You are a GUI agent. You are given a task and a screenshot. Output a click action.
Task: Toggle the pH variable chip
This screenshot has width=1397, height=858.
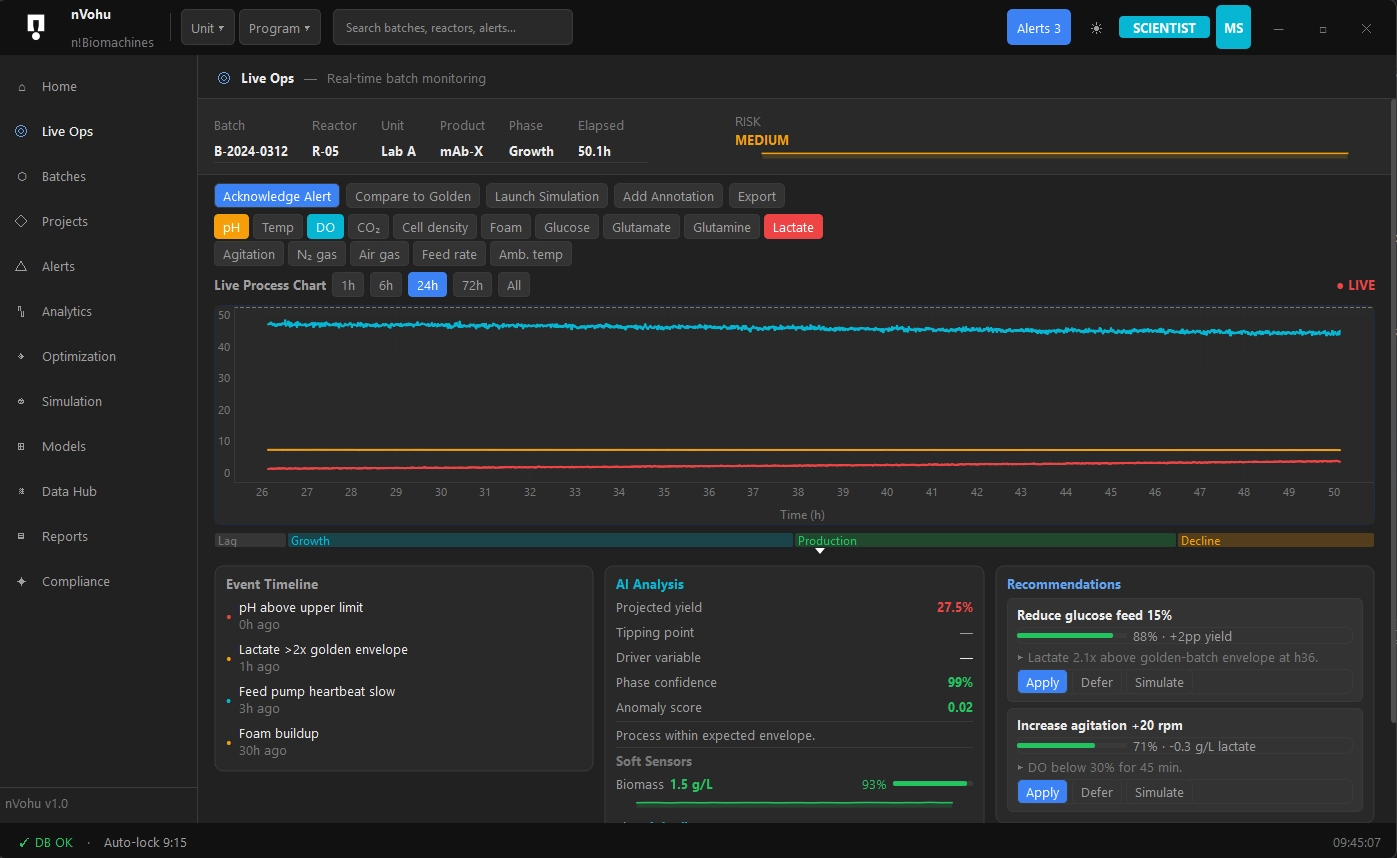pyautogui.click(x=231, y=227)
